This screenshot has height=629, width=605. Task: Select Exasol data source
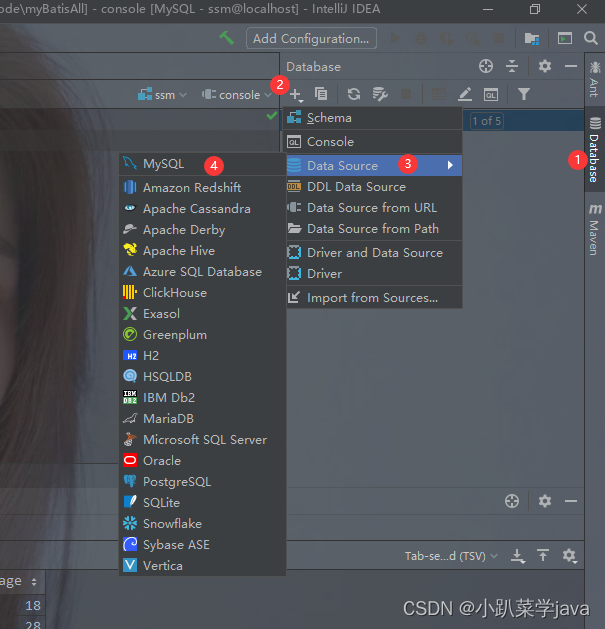click(202, 314)
